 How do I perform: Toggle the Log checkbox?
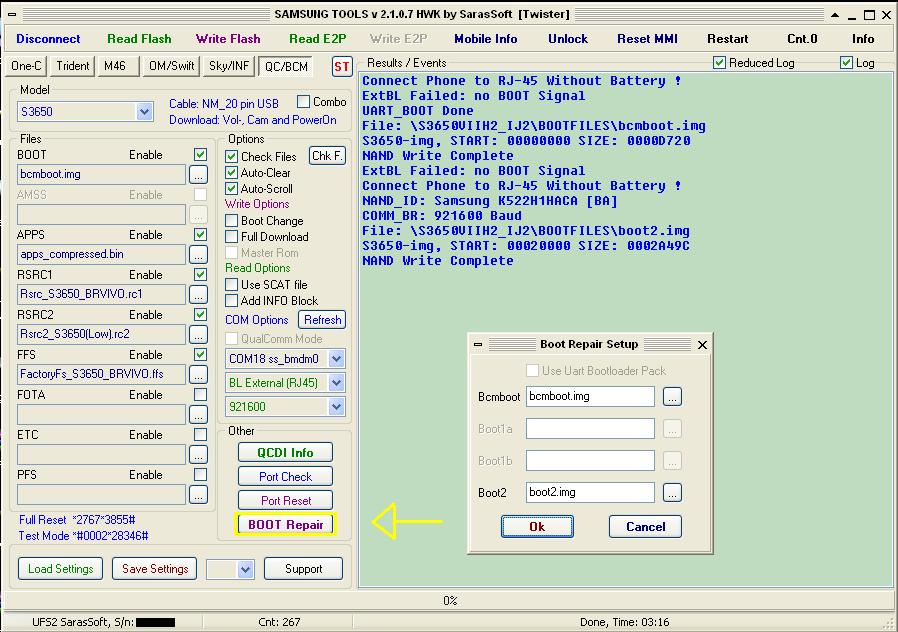[846, 62]
